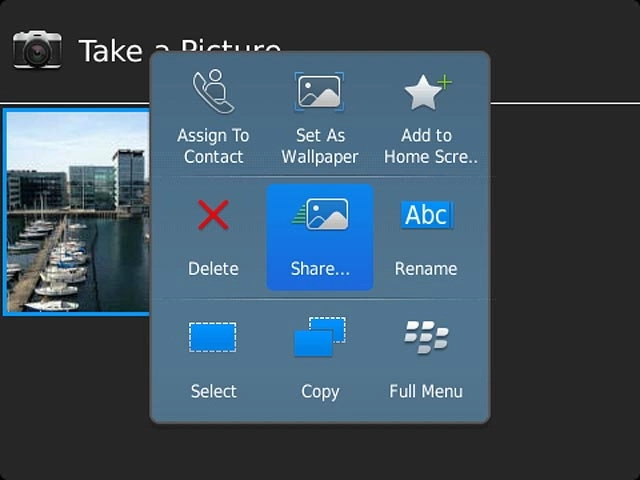Screen dimensions: 640x480
Task: Click the BlackBerry logo icon
Action: pos(426,338)
